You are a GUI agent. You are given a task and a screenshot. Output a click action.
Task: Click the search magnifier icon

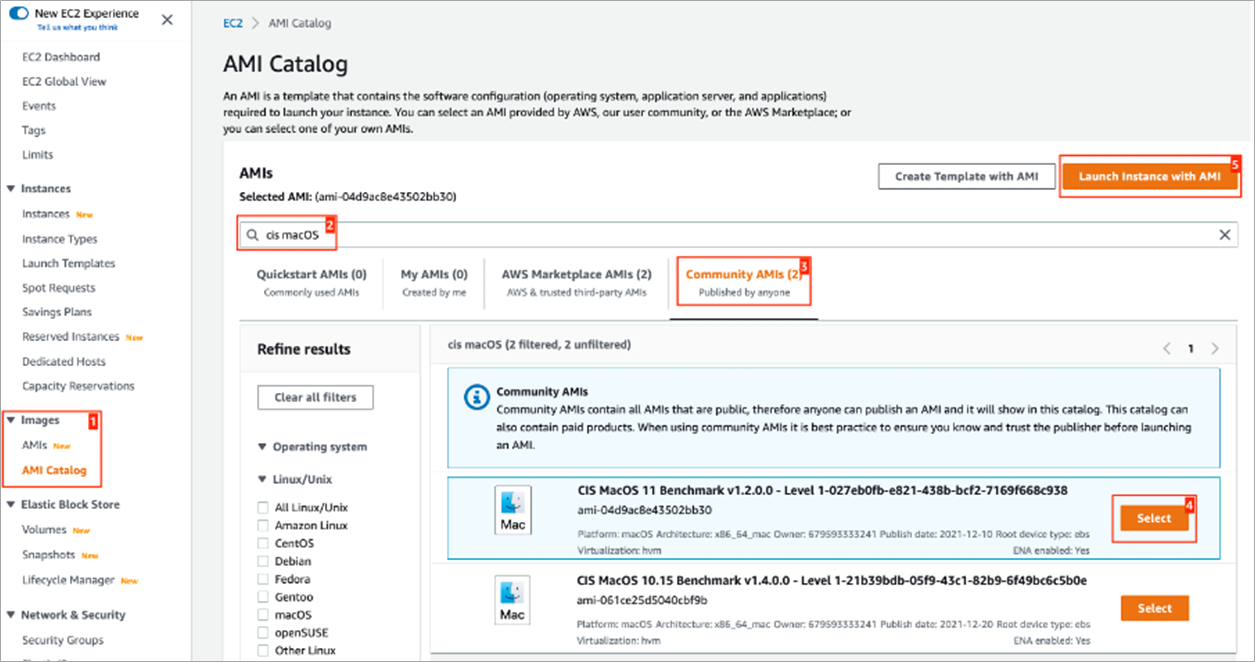coord(253,235)
